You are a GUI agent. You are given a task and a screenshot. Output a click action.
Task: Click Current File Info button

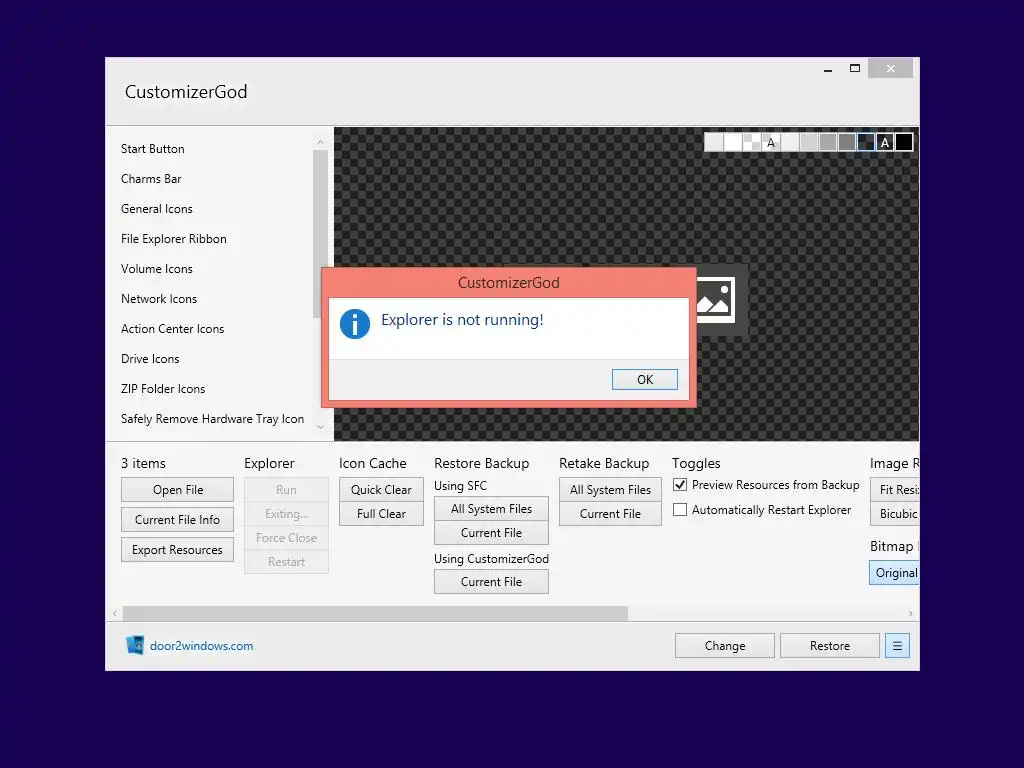point(177,520)
